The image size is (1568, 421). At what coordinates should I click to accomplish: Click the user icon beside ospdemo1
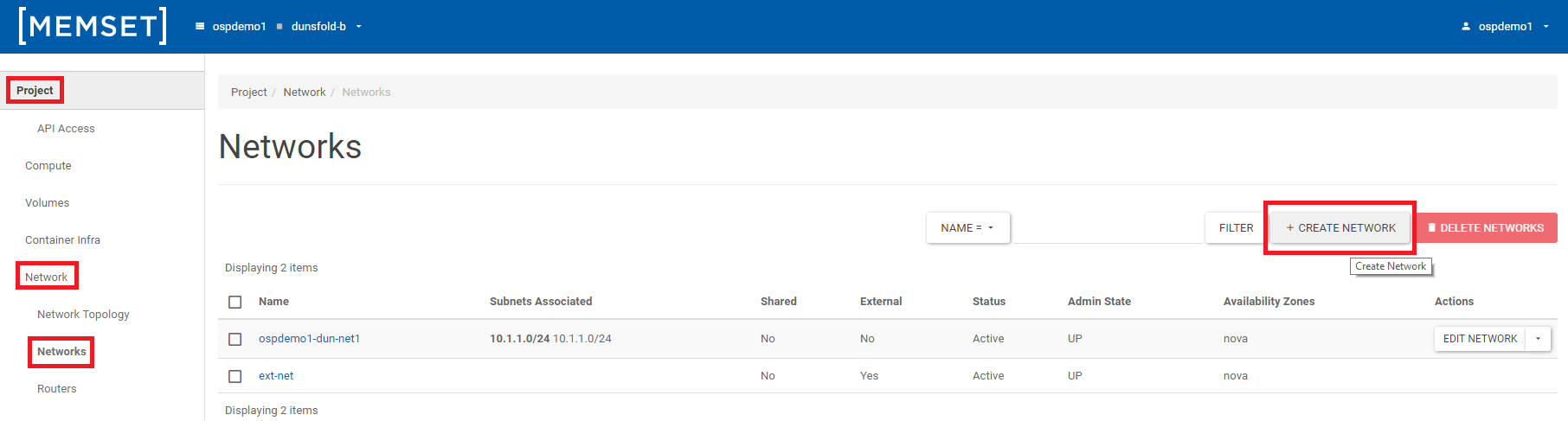coord(1466,27)
